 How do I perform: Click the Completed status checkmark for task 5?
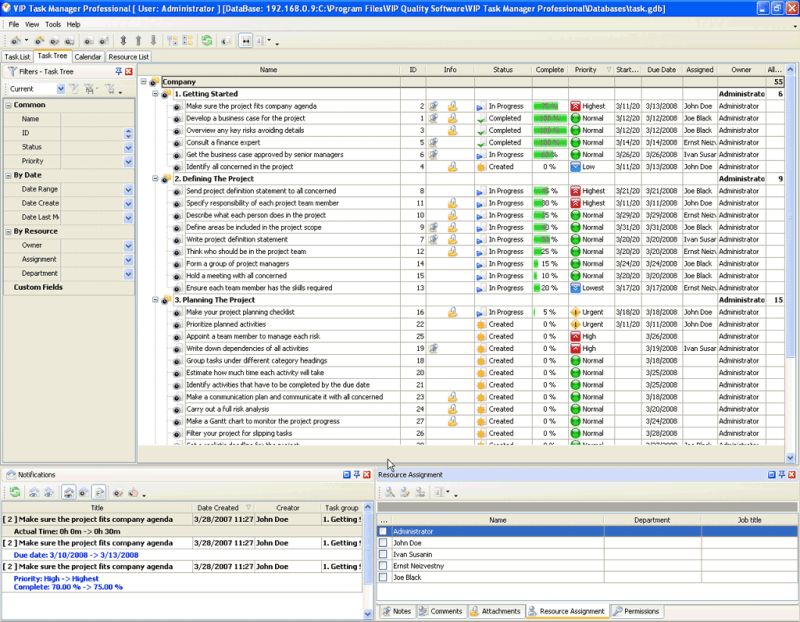pos(481,143)
